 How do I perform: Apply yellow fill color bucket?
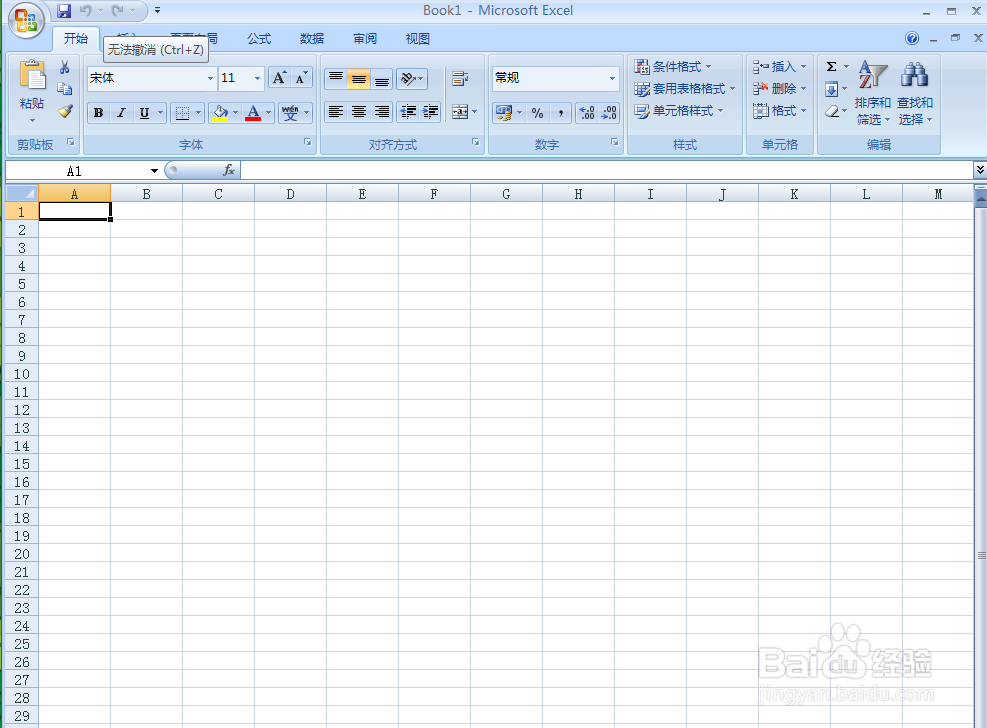(220, 113)
